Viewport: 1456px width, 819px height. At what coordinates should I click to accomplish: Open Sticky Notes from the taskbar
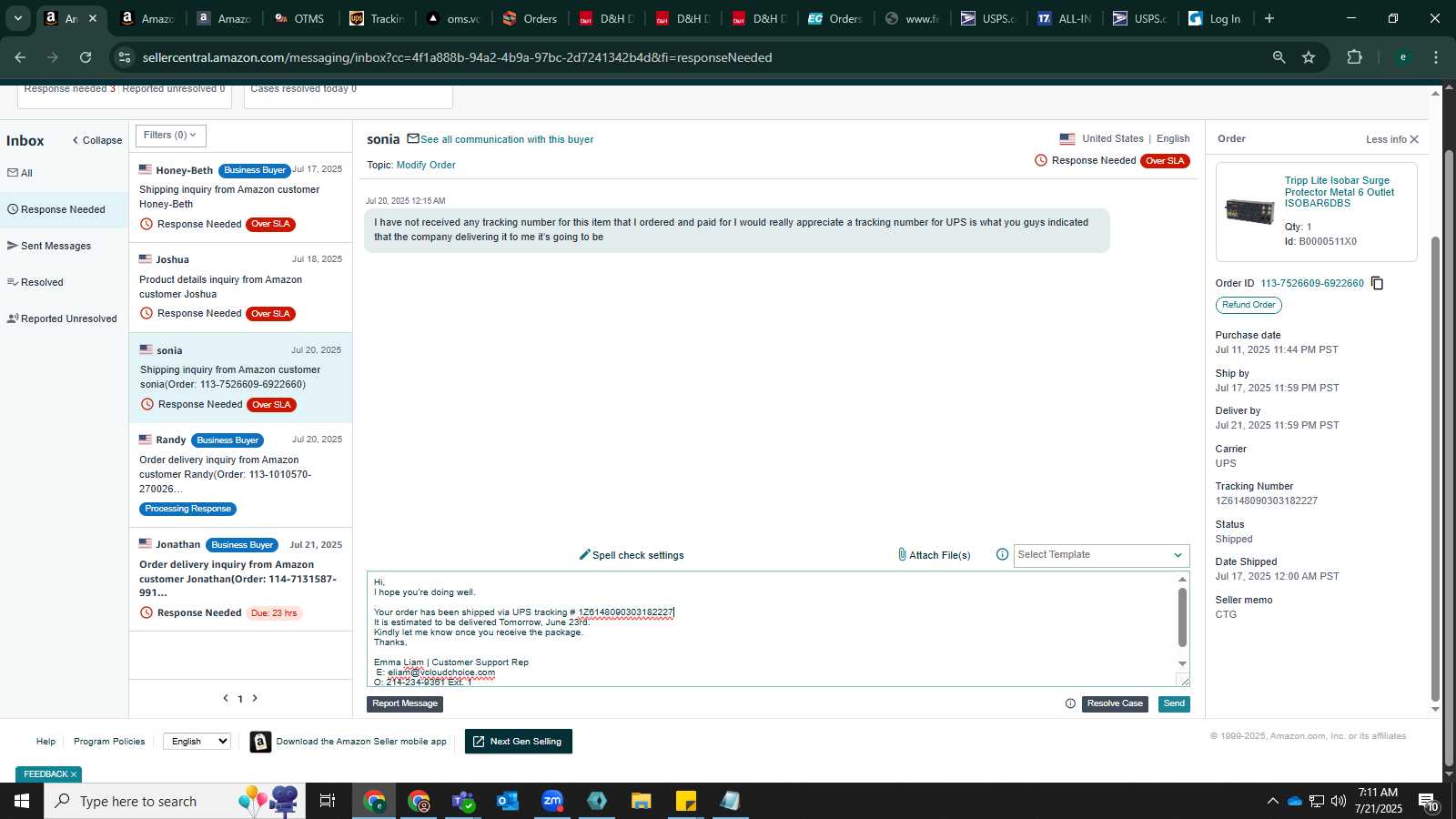pos(686,801)
